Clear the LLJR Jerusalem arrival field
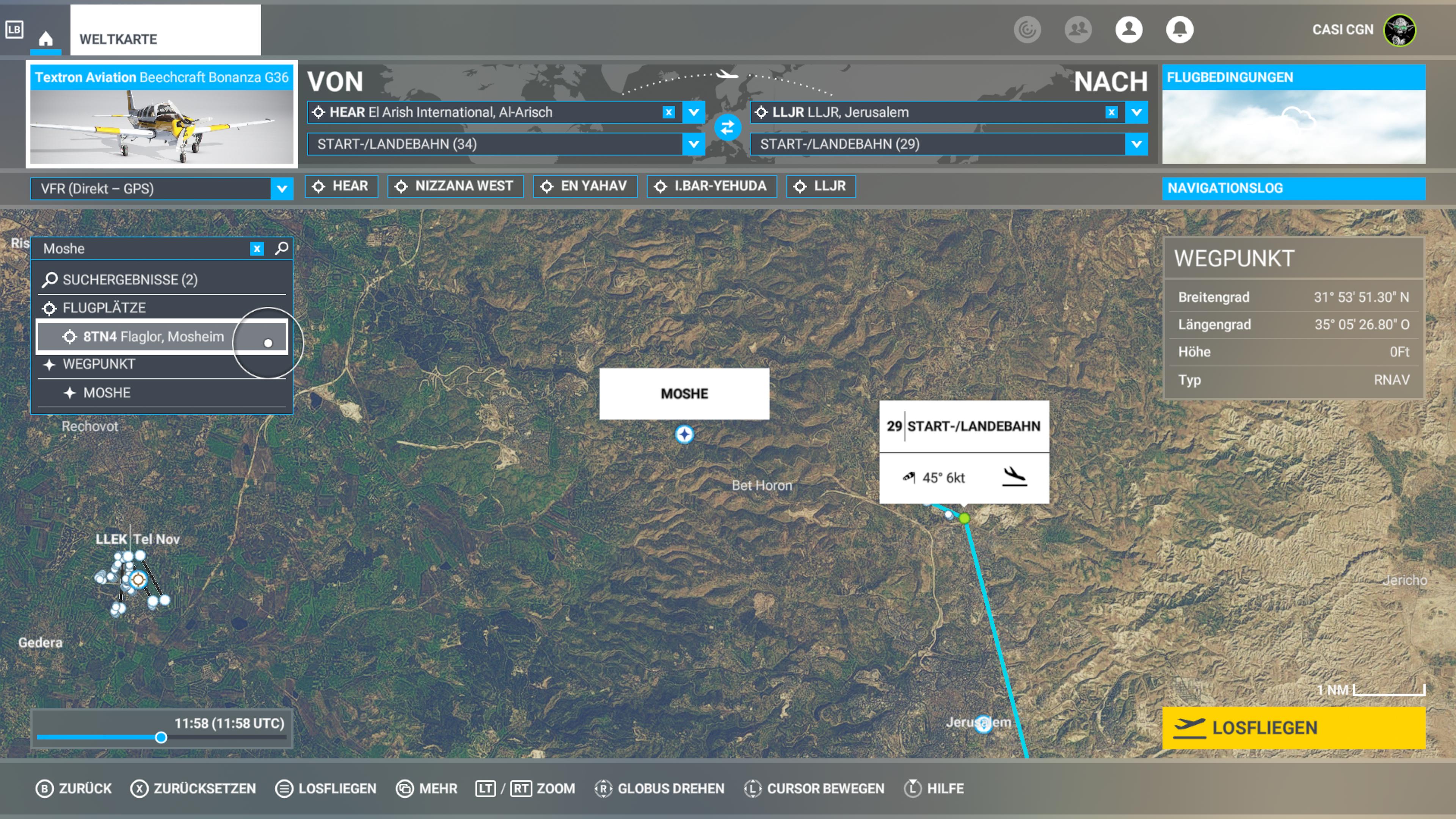This screenshot has width=1456, height=819. pos(1111,112)
